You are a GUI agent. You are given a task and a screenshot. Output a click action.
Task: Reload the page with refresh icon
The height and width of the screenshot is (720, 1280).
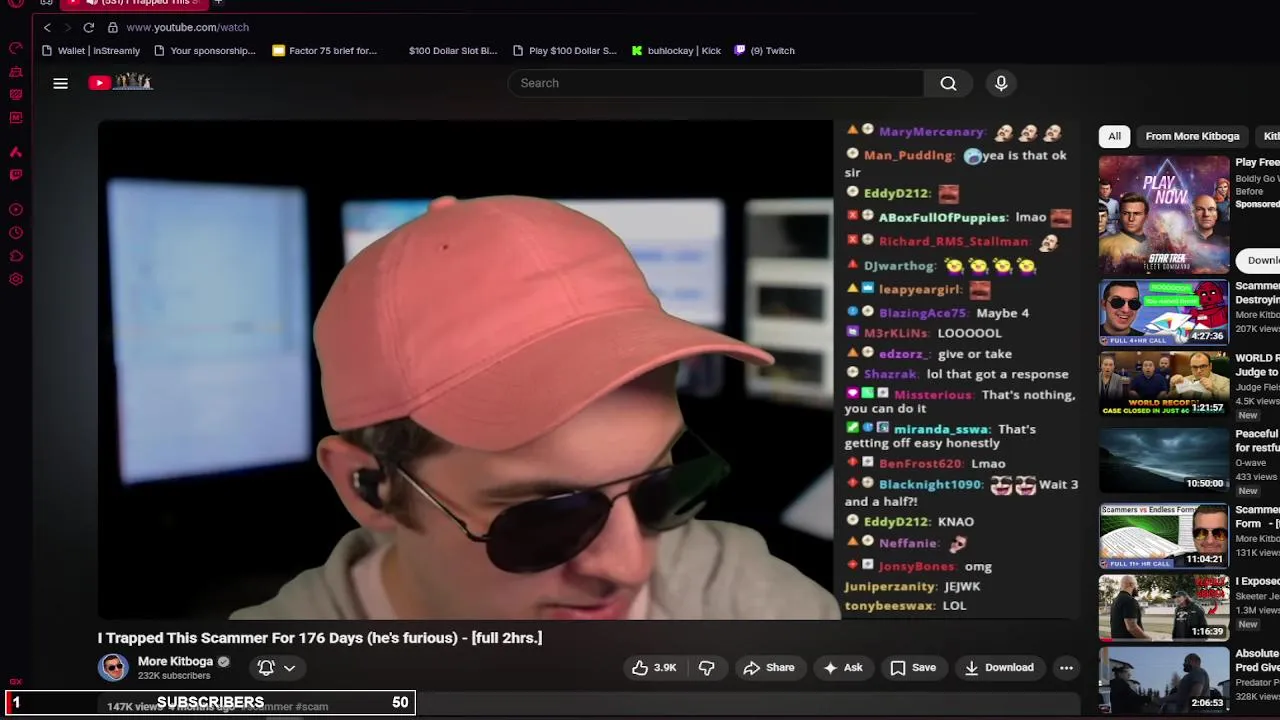pos(89,27)
